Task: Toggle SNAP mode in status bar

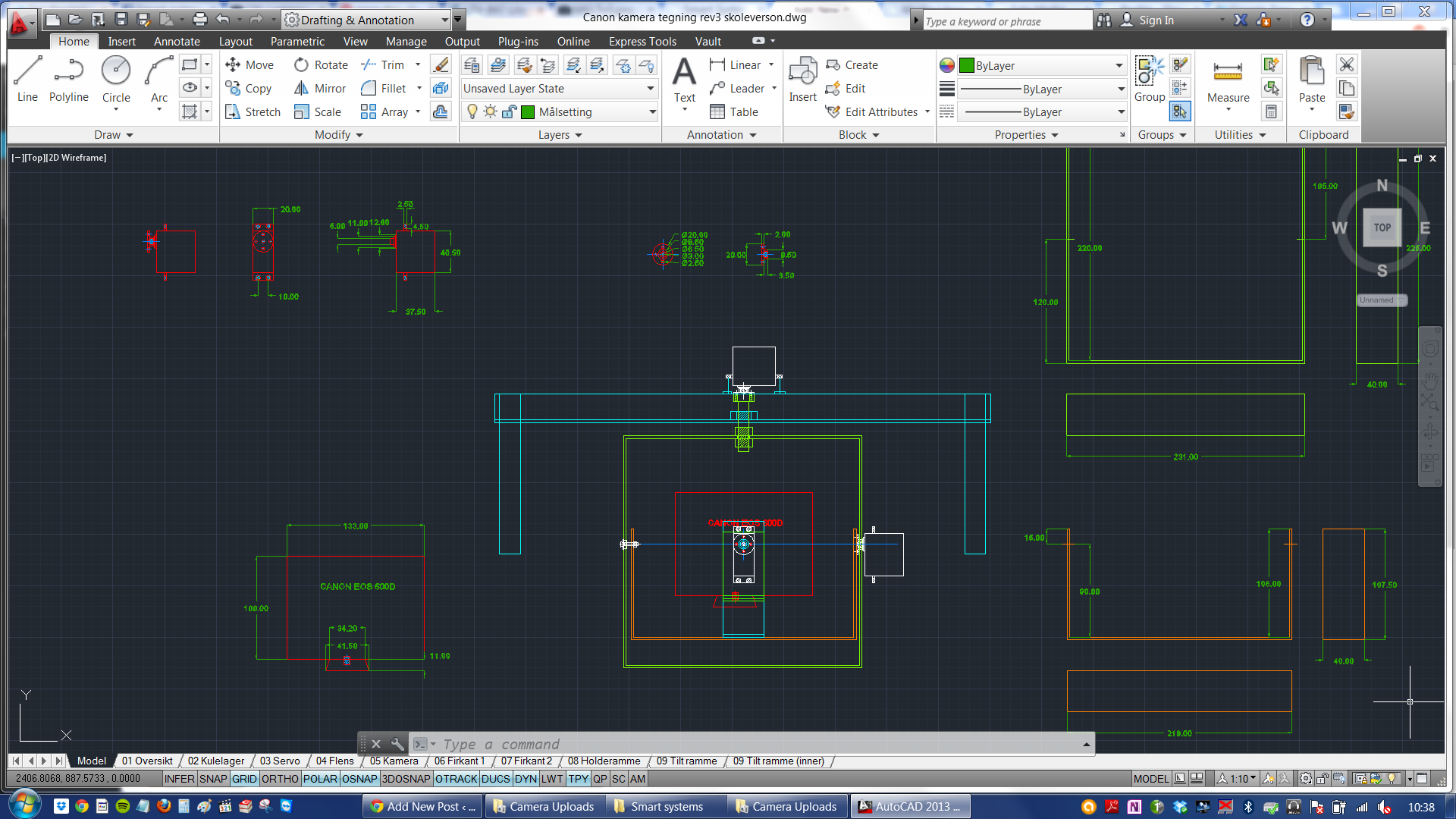Action: [x=213, y=779]
